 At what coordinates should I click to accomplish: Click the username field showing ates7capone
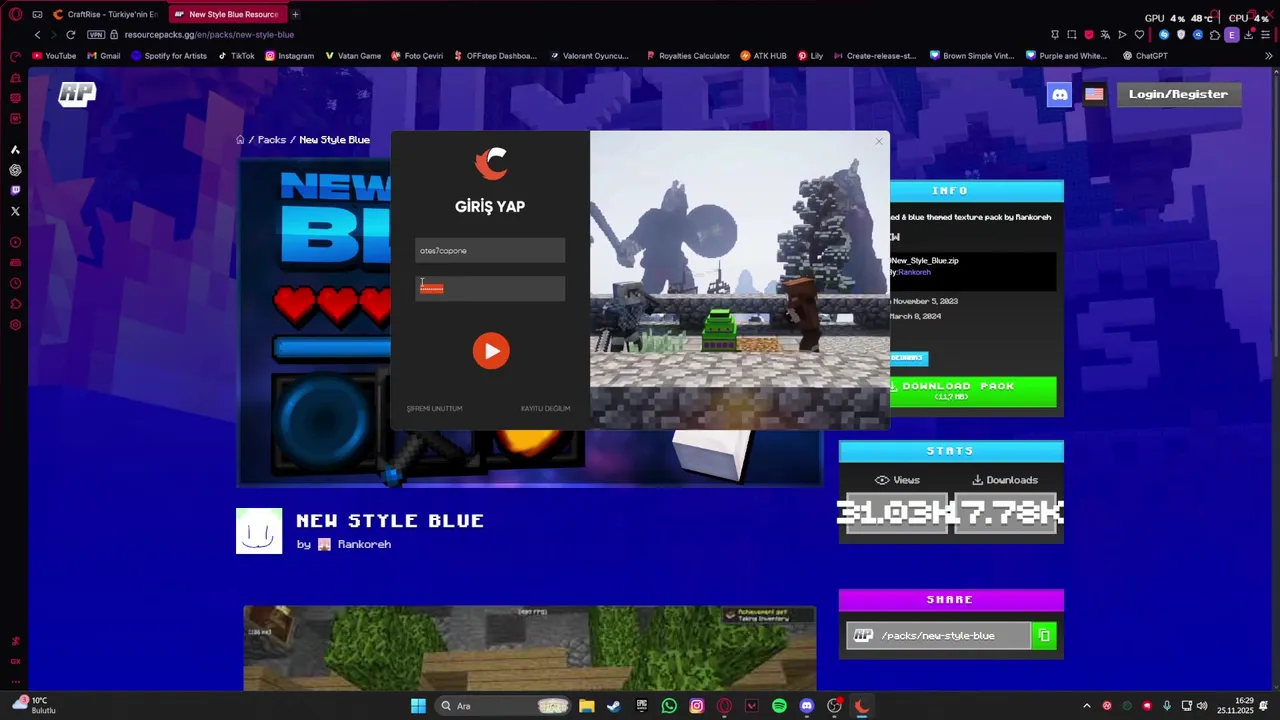(490, 251)
